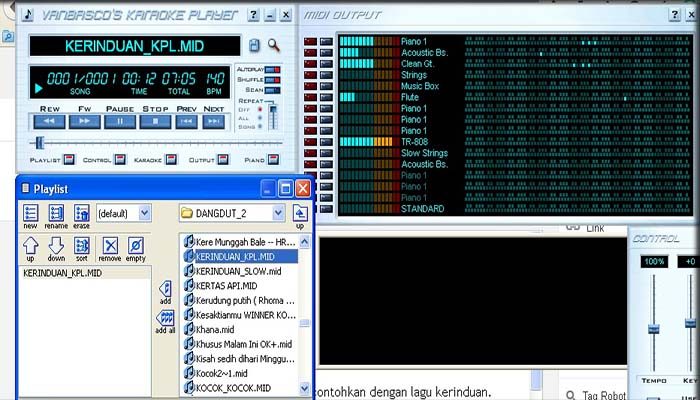Toggle the Piano window button
The width and height of the screenshot is (700, 400).
(x=274, y=159)
